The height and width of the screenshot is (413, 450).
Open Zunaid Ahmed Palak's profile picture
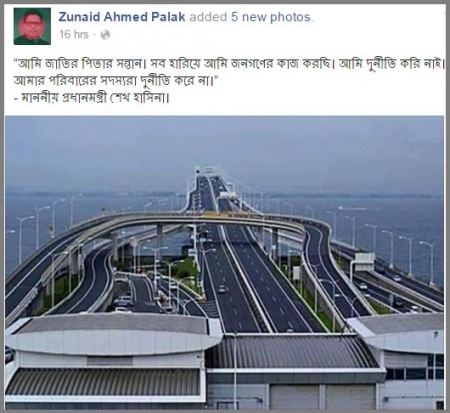pos(32,26)
